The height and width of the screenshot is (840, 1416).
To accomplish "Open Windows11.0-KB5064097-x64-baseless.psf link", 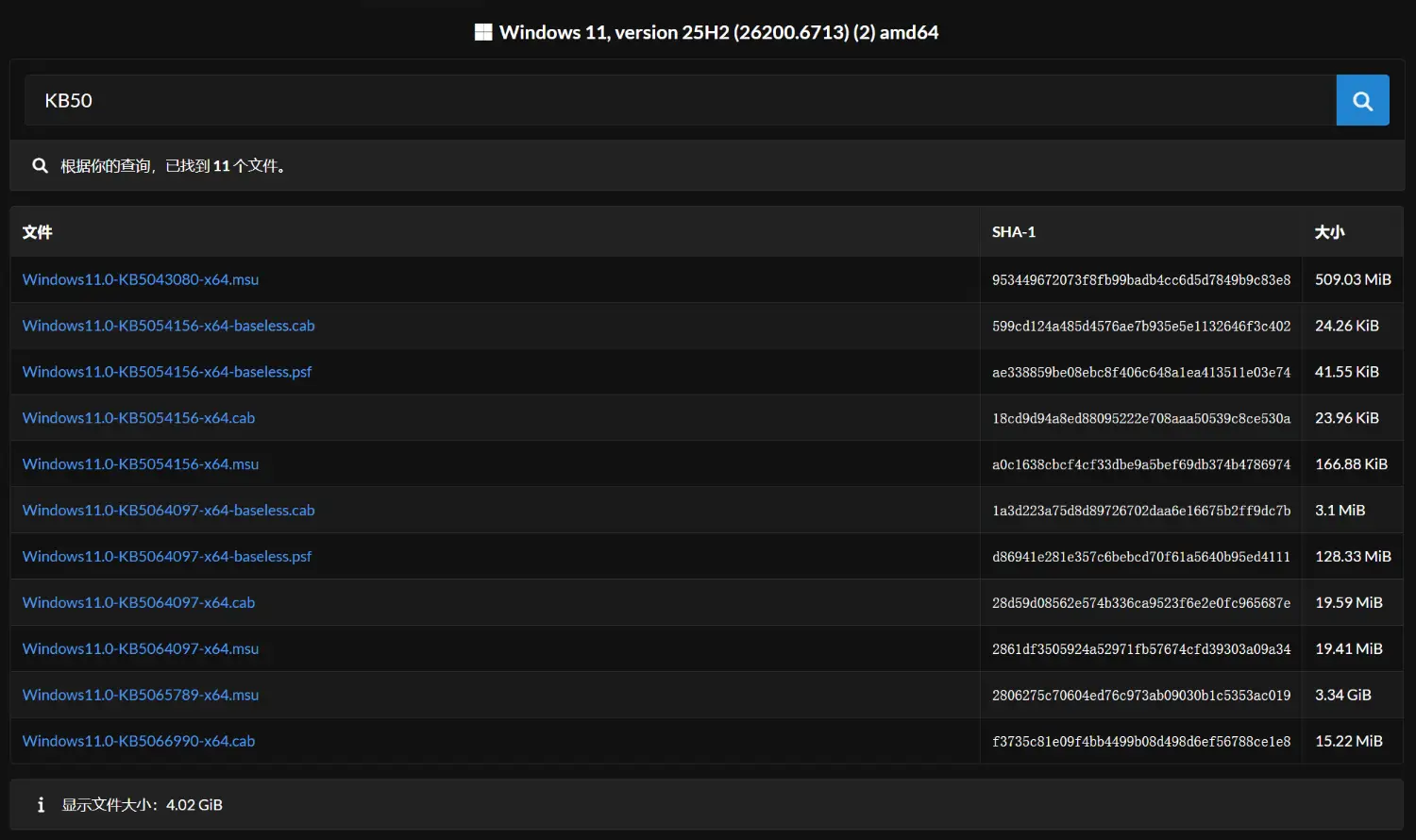I will pos(167,557).
